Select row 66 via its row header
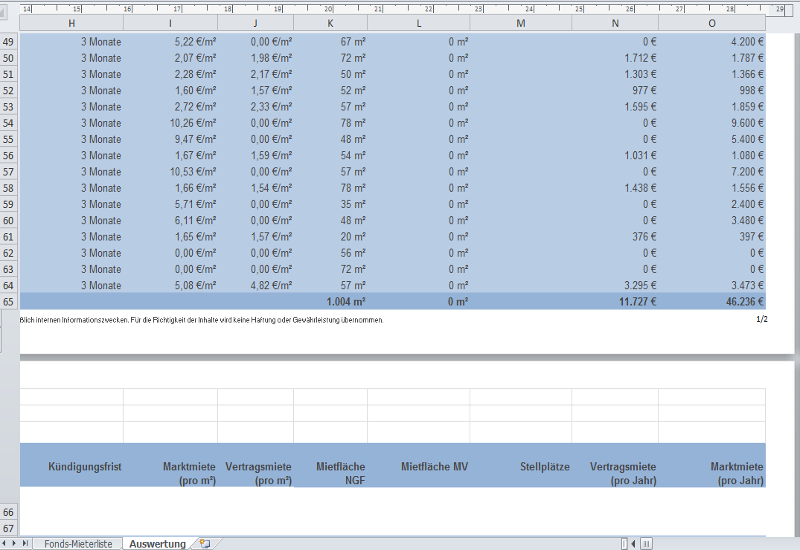The image size is (800, 550). coord(9,512)
